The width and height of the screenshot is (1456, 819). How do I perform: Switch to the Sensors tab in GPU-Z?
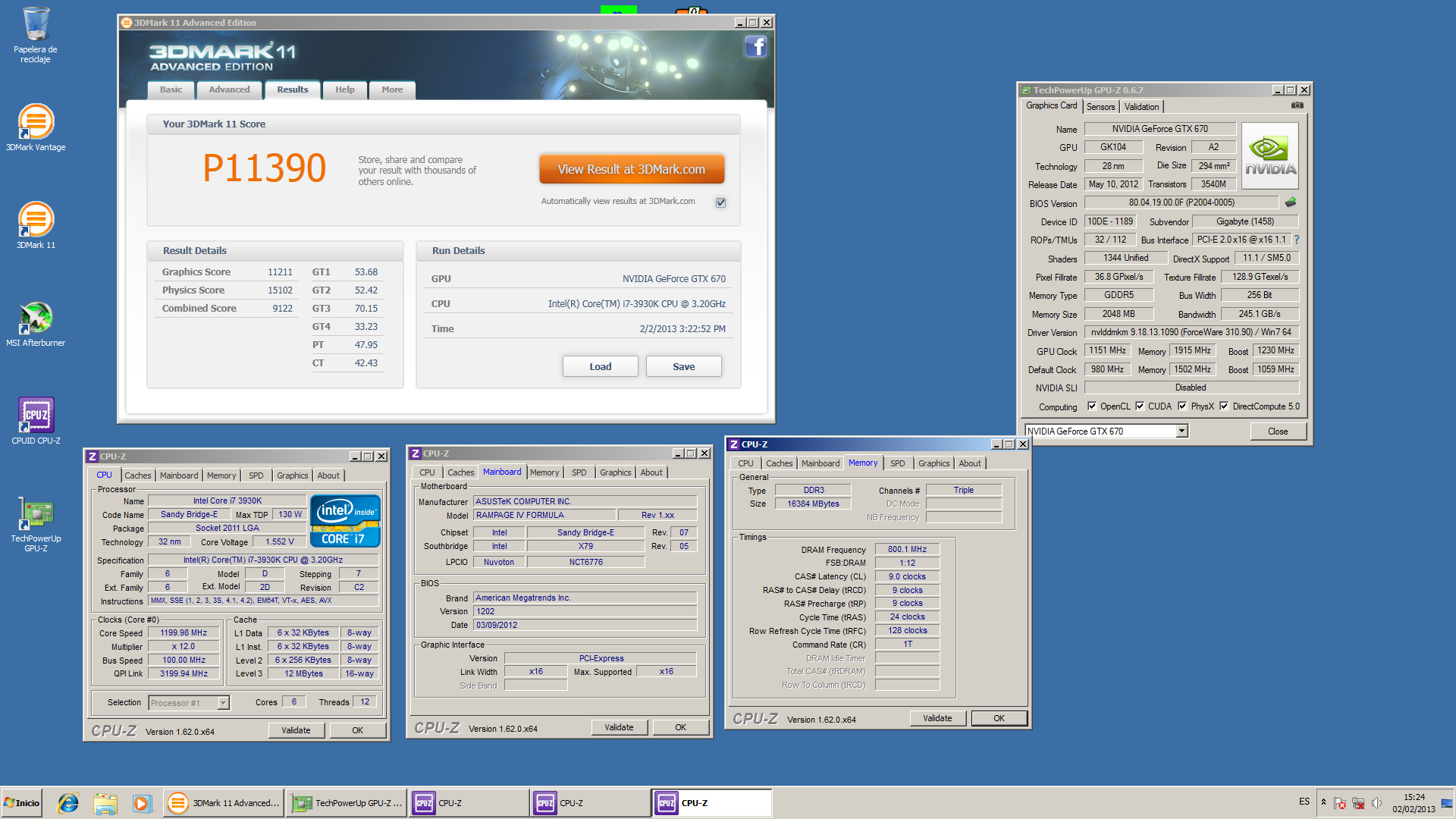[x=1100, y=107]
